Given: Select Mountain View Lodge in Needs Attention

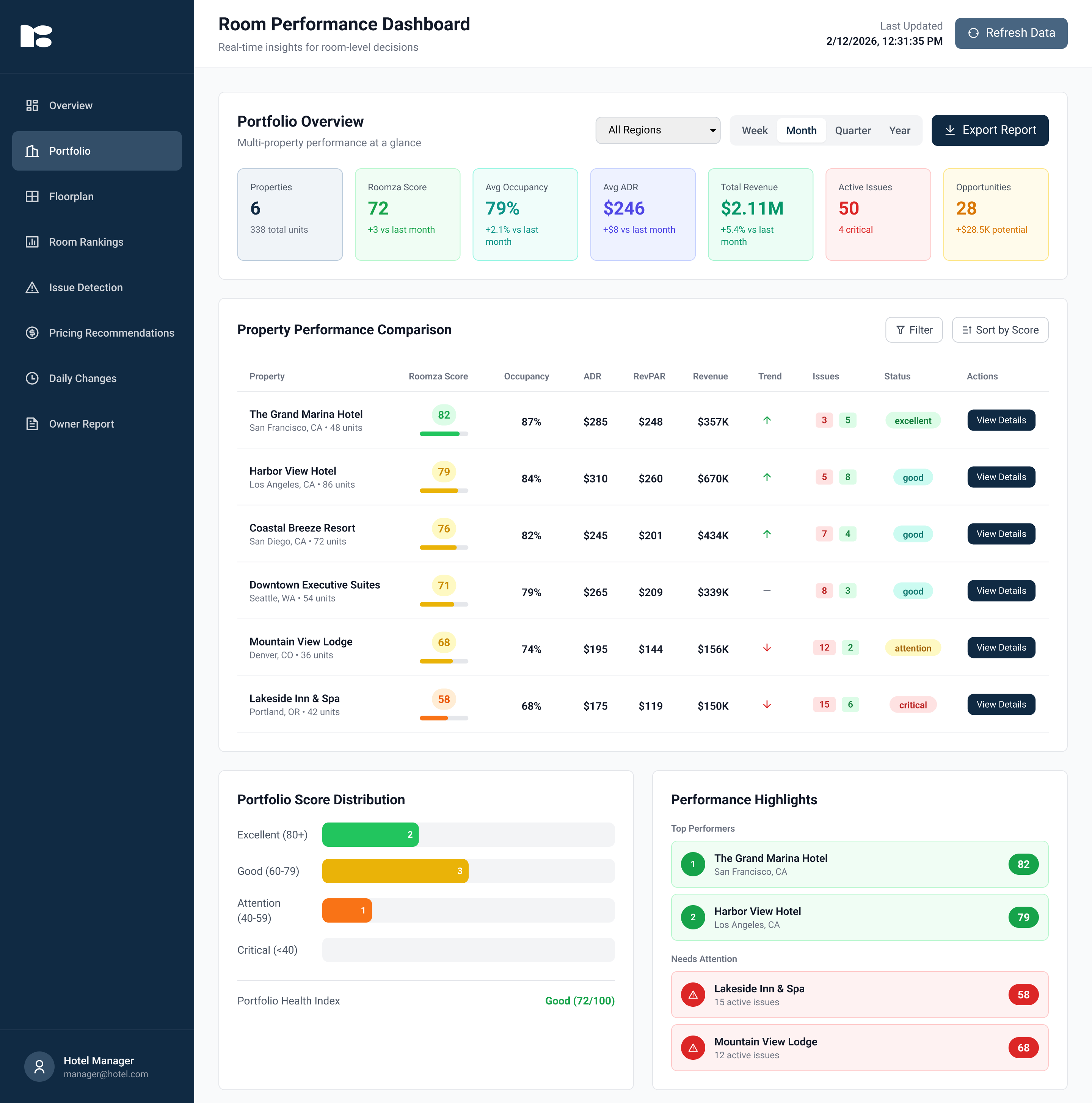Looking at the screenshot, I should 859,1048.
